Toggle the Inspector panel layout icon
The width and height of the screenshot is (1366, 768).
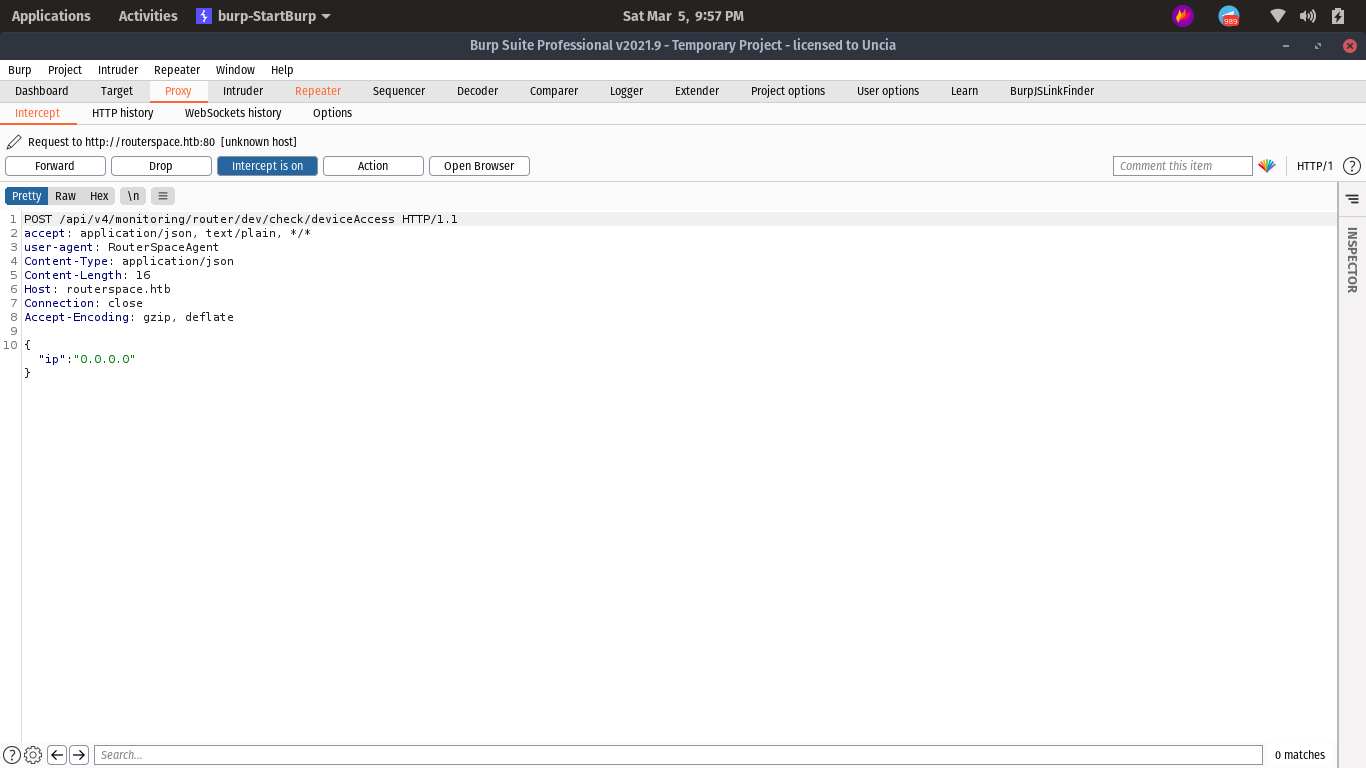pyautogui.click(x=1352, y=199)
